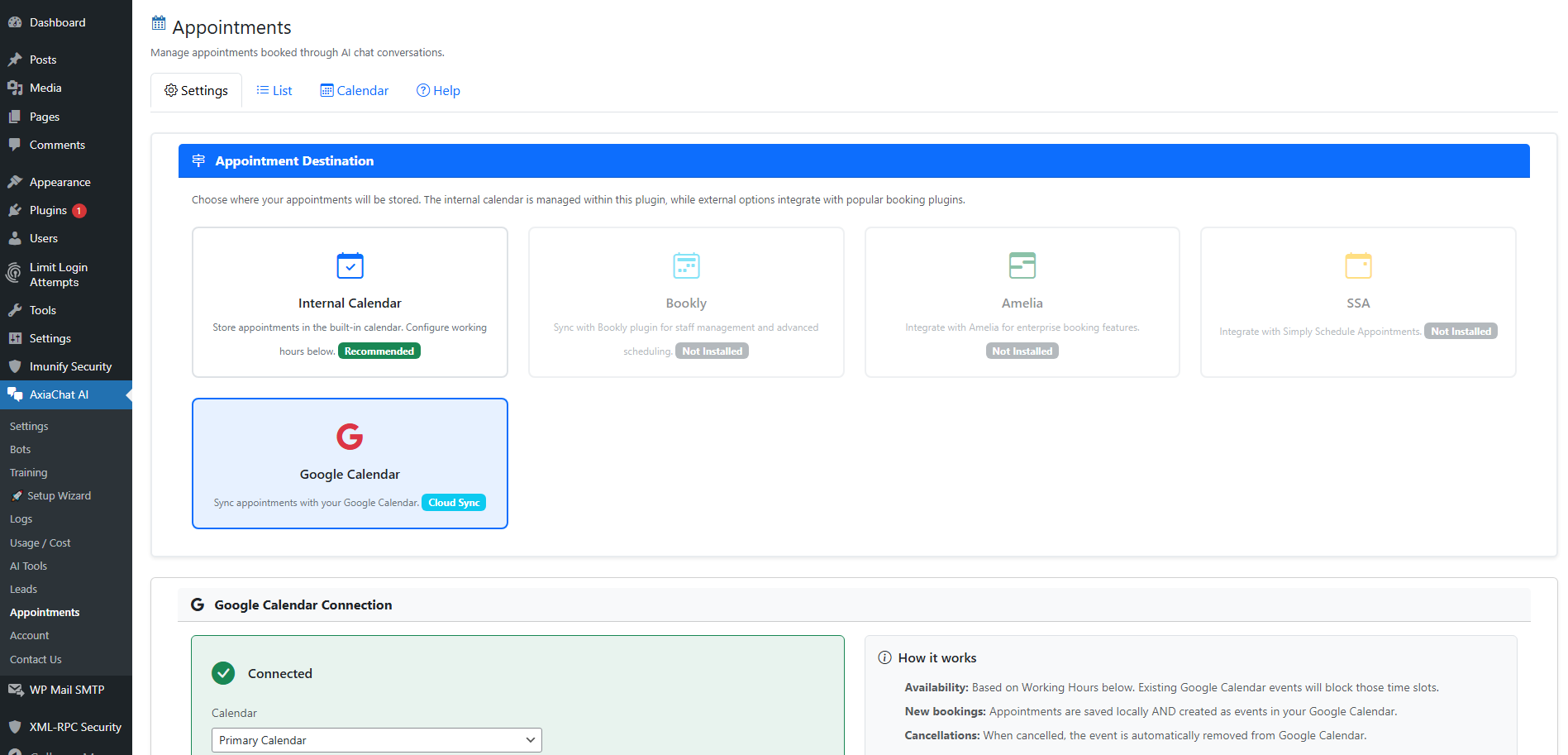This screenshot has width=1568, height=755.
Task: Expand the Tools sidebar section
Action: point(42,310)
